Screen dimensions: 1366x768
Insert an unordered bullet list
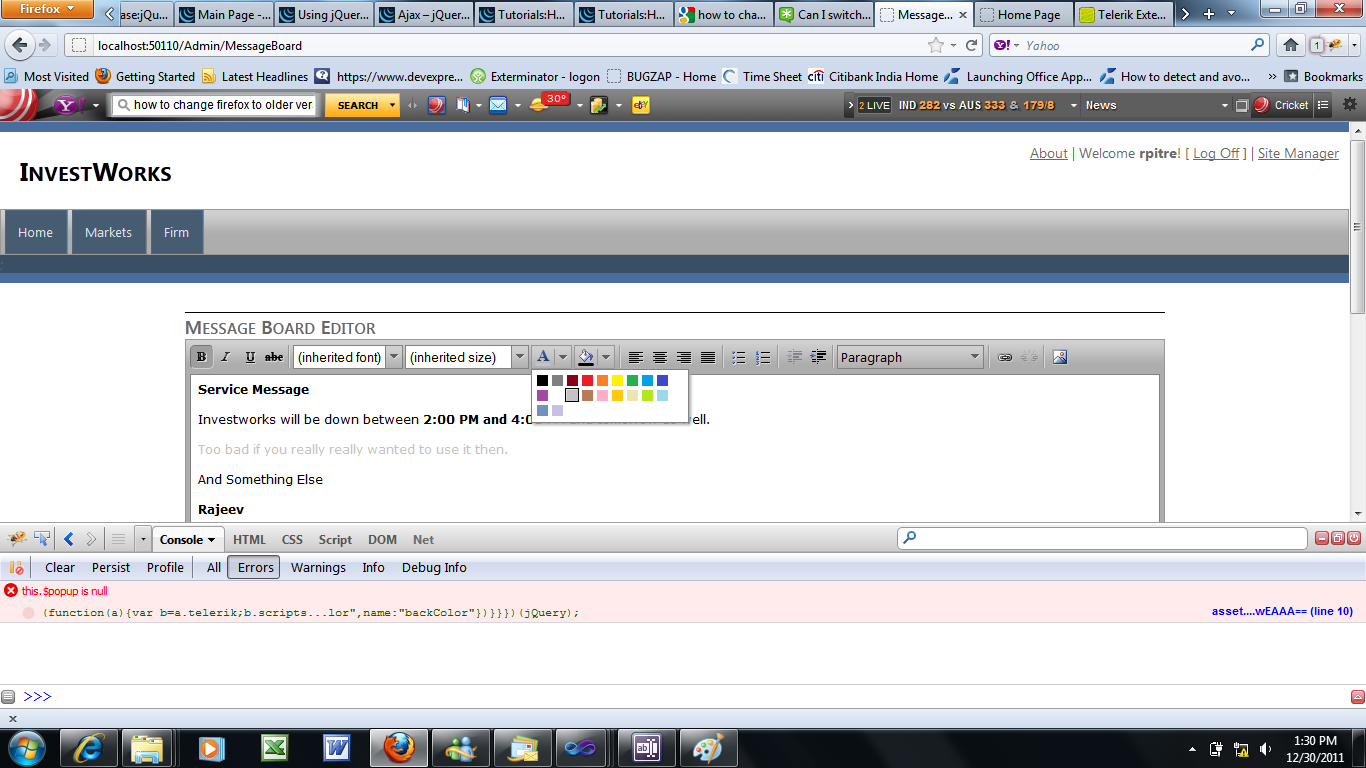pos(739,357)
